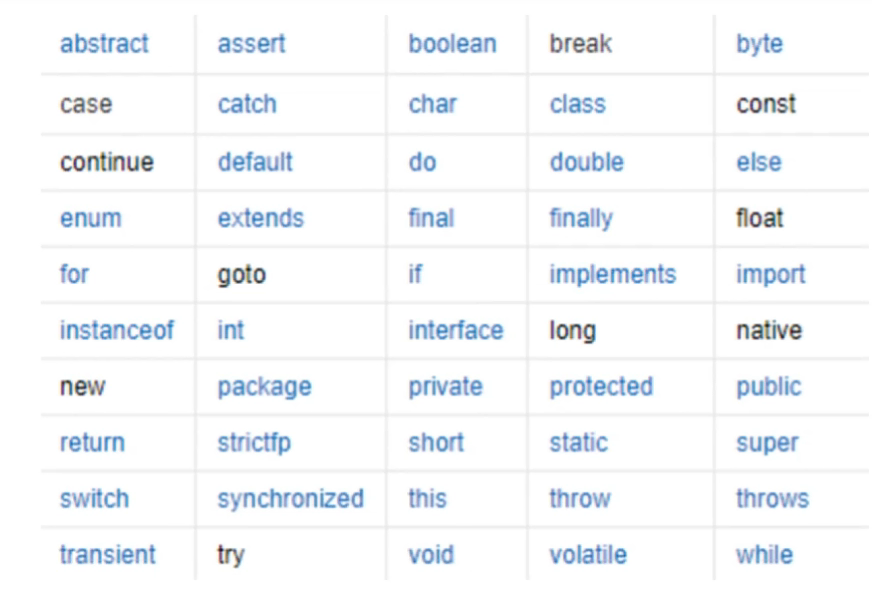Open the 'transient' keyword link
This screenshot has height=612, width=872.
[107, 554]
